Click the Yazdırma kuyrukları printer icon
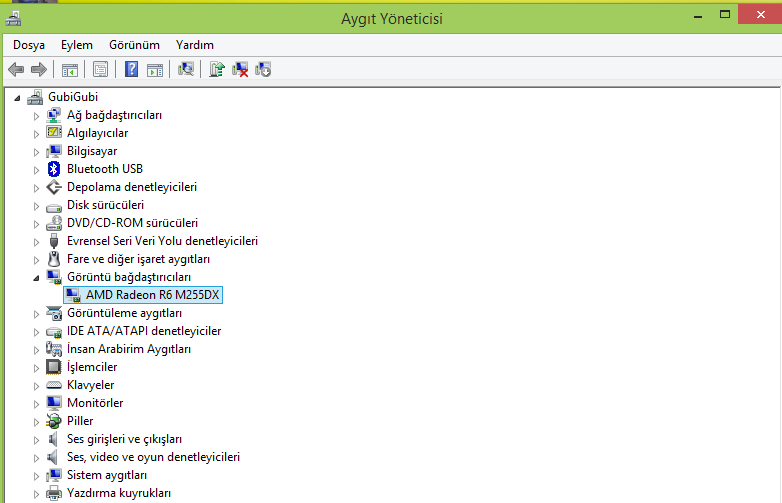782x503 pixels. [x=54, y=493]
